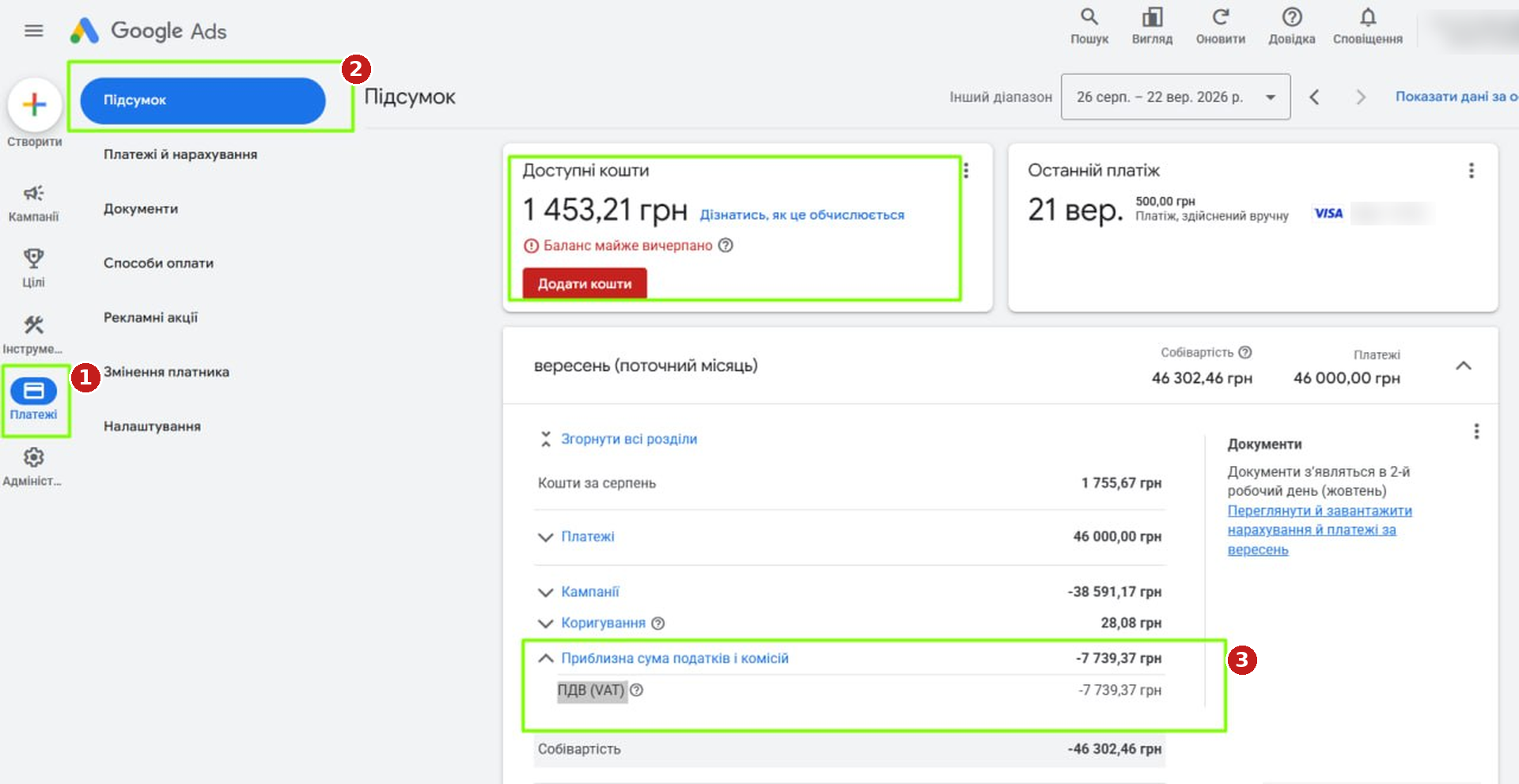The width and height of the screenshot is (1519, 784).
Task: Expand the Кампанії row
Action: point(545,593)
